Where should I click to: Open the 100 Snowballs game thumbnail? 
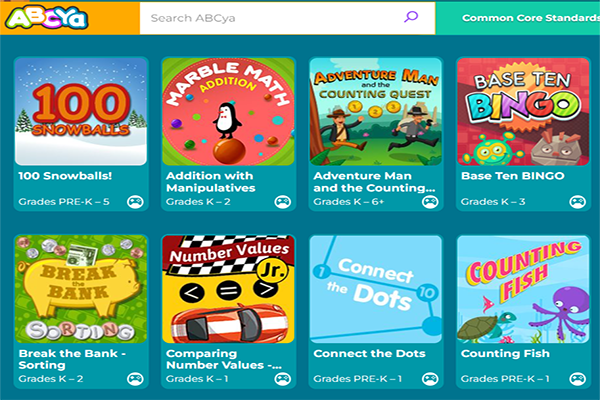81,110
